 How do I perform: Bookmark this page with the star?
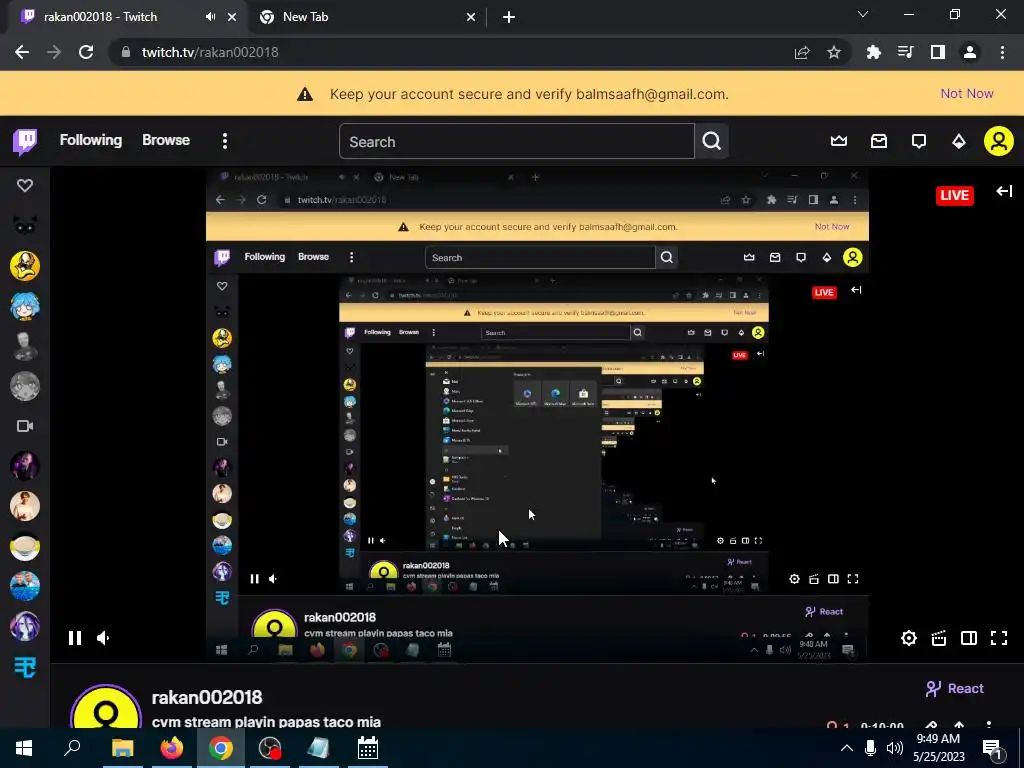click(834, 52)
